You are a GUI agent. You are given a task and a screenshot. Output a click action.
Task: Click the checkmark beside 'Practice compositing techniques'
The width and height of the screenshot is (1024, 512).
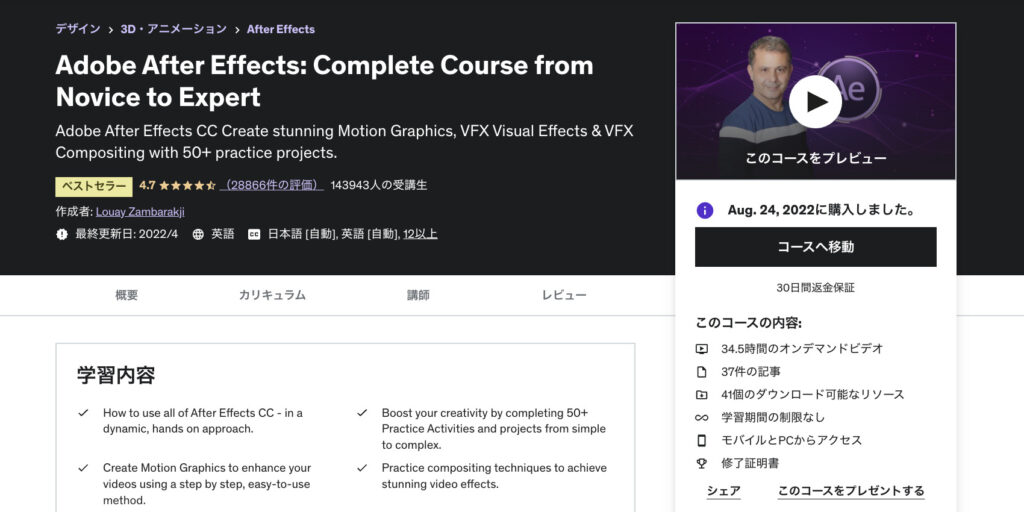[x=362, y=468]
